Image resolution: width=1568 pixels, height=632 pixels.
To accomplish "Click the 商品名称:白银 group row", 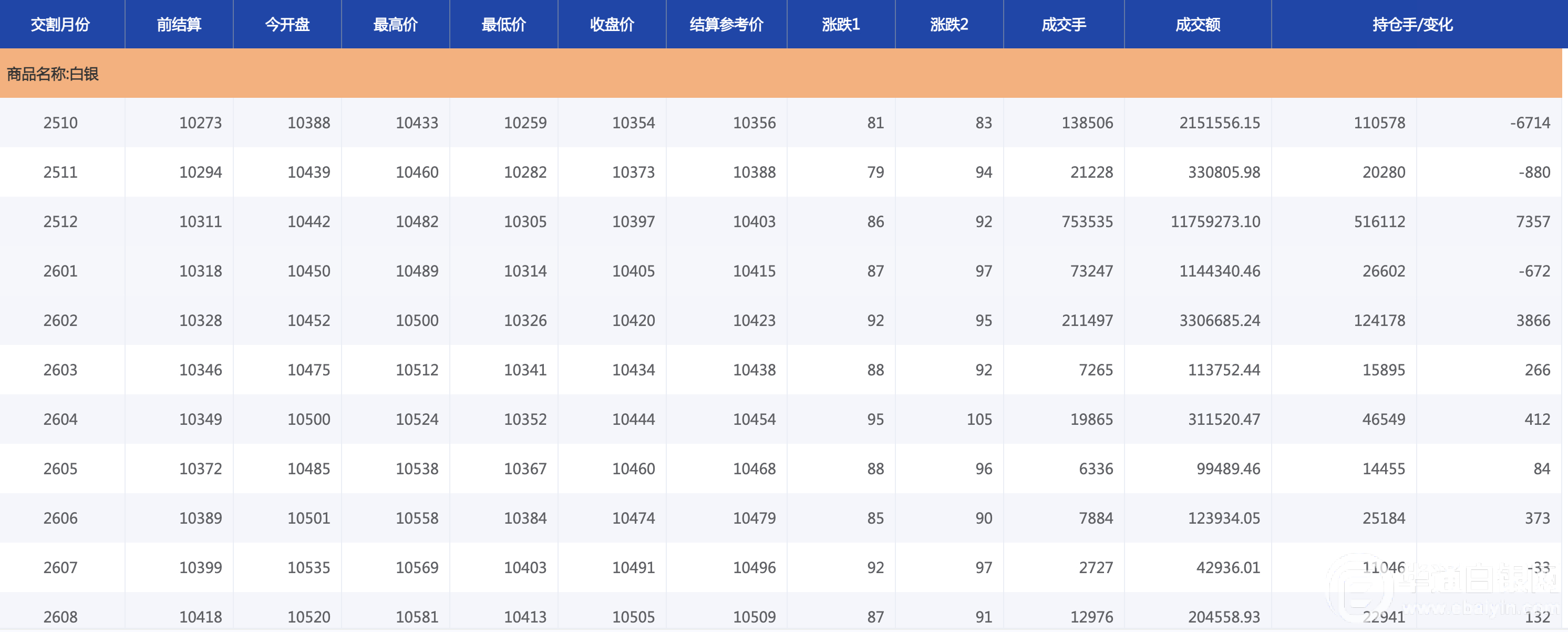I will [53, 74].
